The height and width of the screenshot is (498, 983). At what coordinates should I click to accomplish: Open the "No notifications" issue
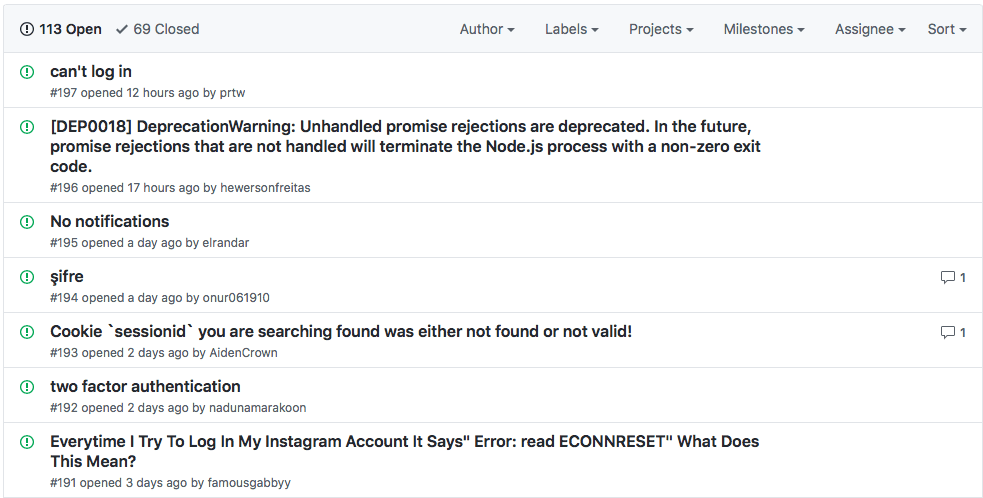coord(110,222)
